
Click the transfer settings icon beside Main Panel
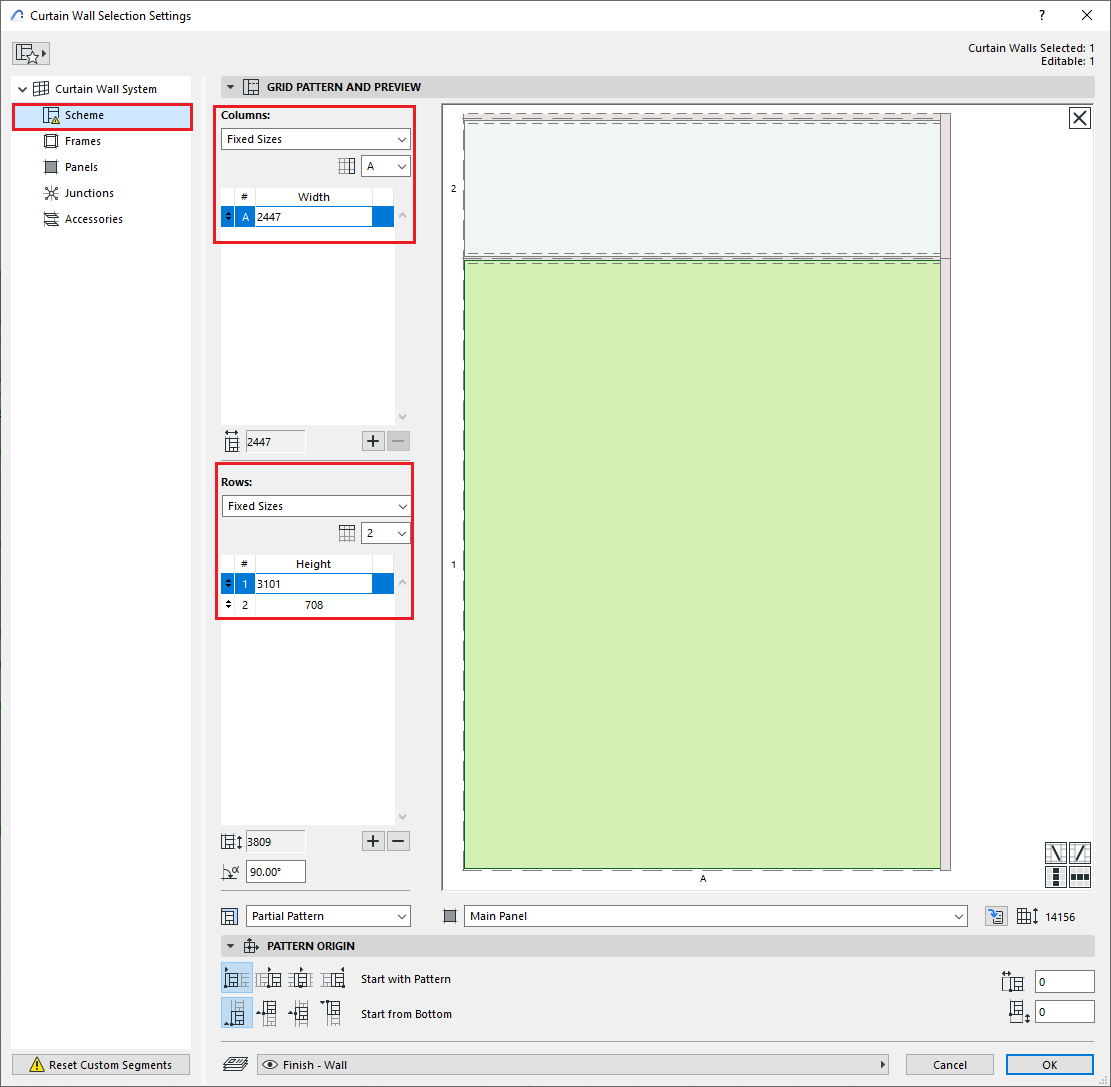(x=996, y=915)
